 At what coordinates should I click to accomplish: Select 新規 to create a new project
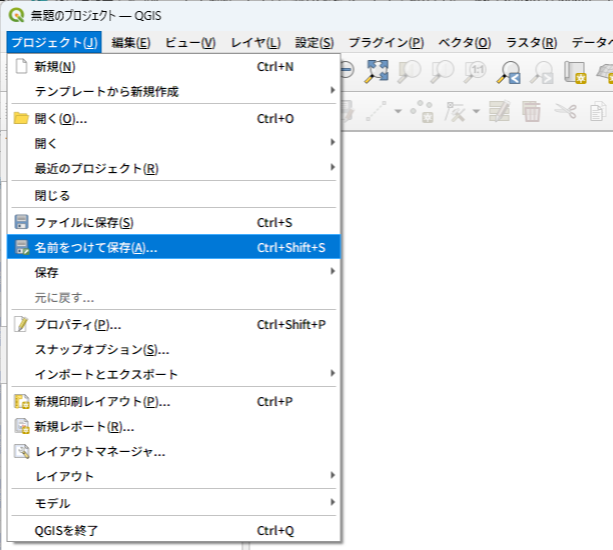point(55,67)
